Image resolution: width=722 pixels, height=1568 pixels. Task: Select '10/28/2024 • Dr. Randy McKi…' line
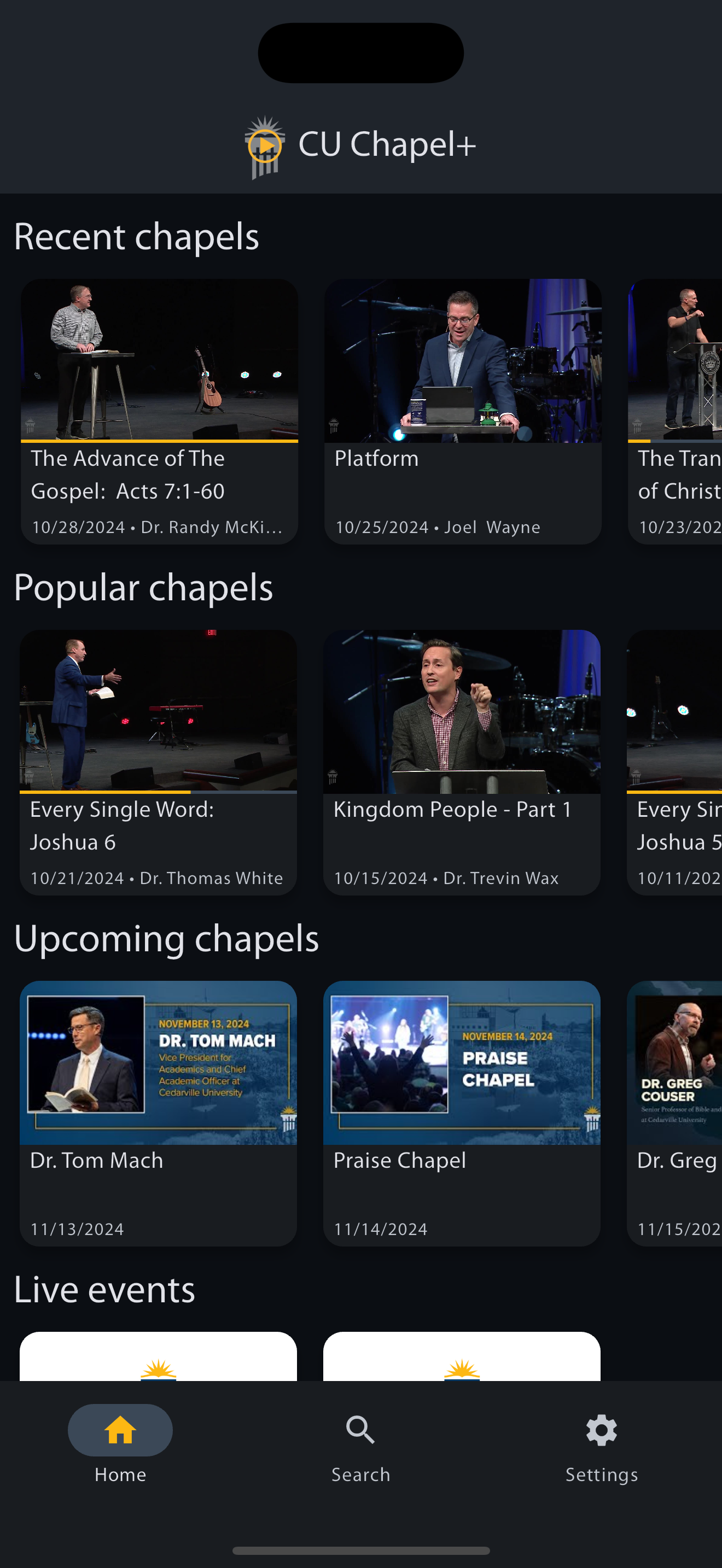tap(157, 527)
